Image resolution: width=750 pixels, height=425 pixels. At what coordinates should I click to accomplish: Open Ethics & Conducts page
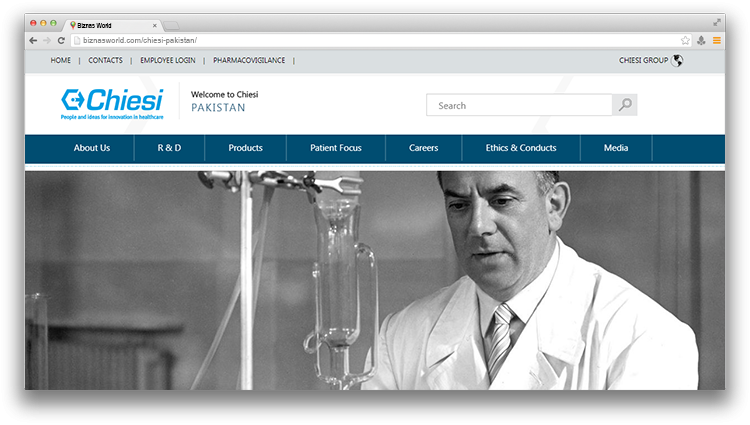point(520,148)
